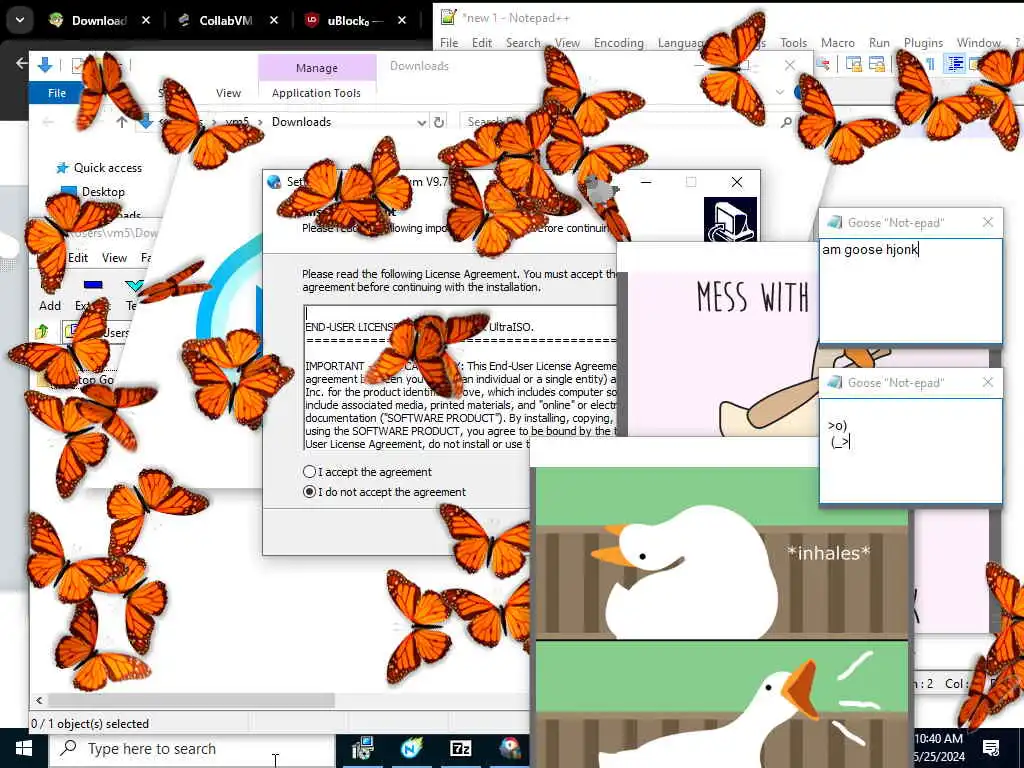Click the Notepad++ title bar icon
The image size is (1024, 768).
point(448,17)
